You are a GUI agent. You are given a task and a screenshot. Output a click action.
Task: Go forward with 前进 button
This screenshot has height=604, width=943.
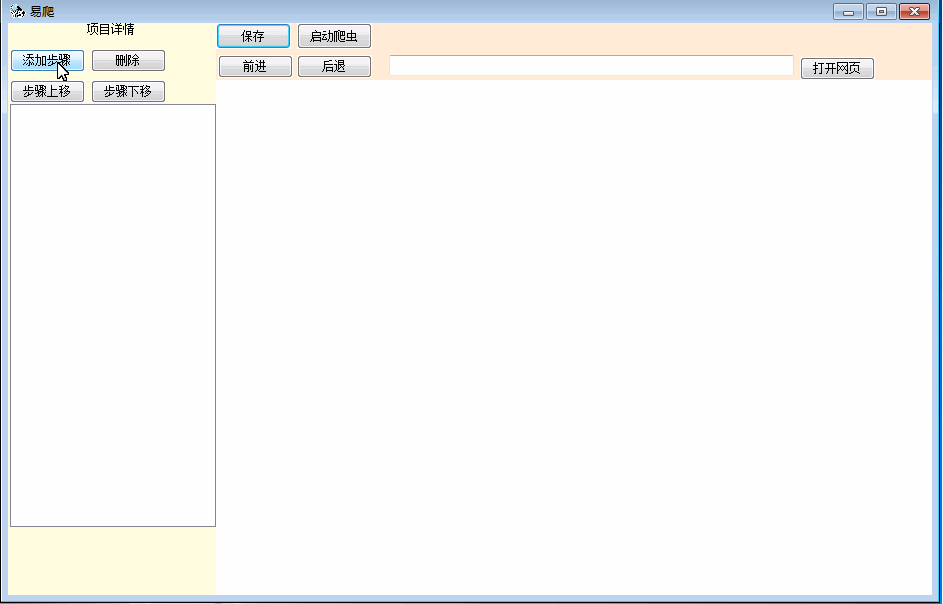click(x=255, y=66)
